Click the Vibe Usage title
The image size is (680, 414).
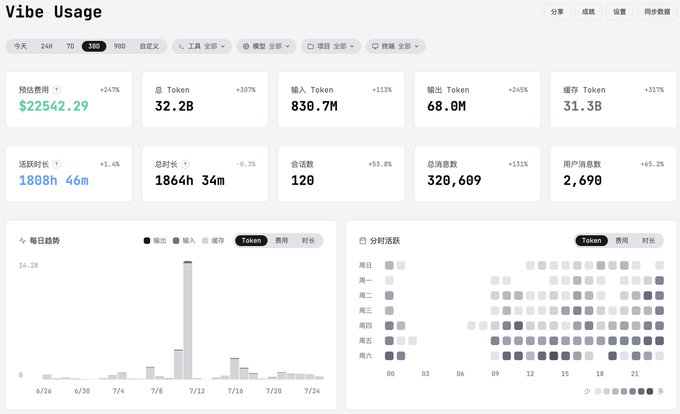coord(54,12)
